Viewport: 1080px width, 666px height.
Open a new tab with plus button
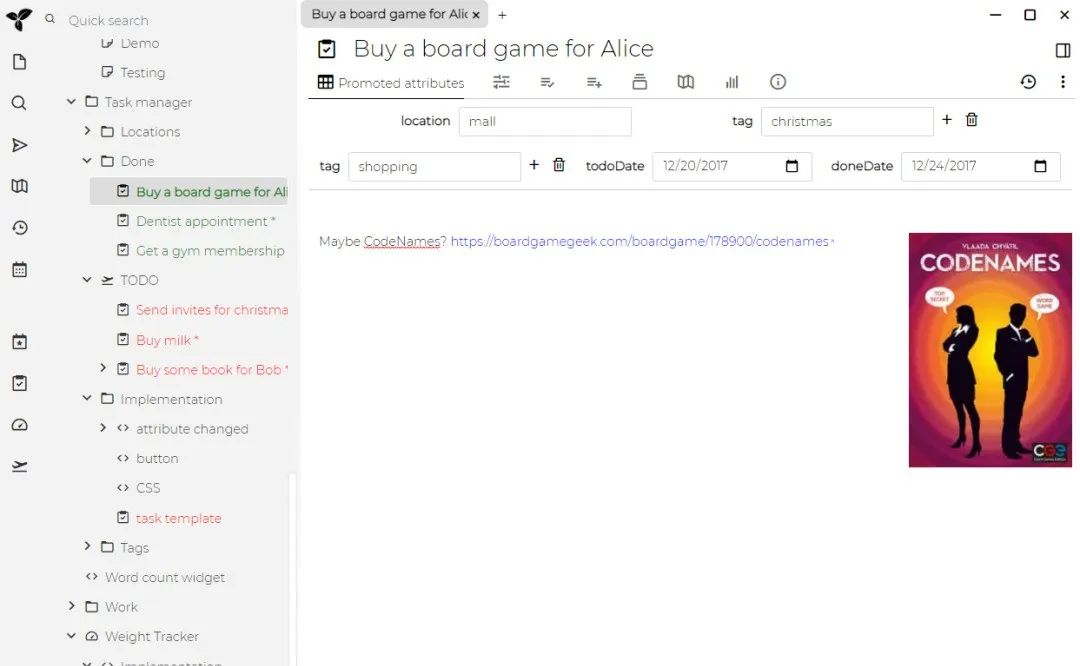502,15
